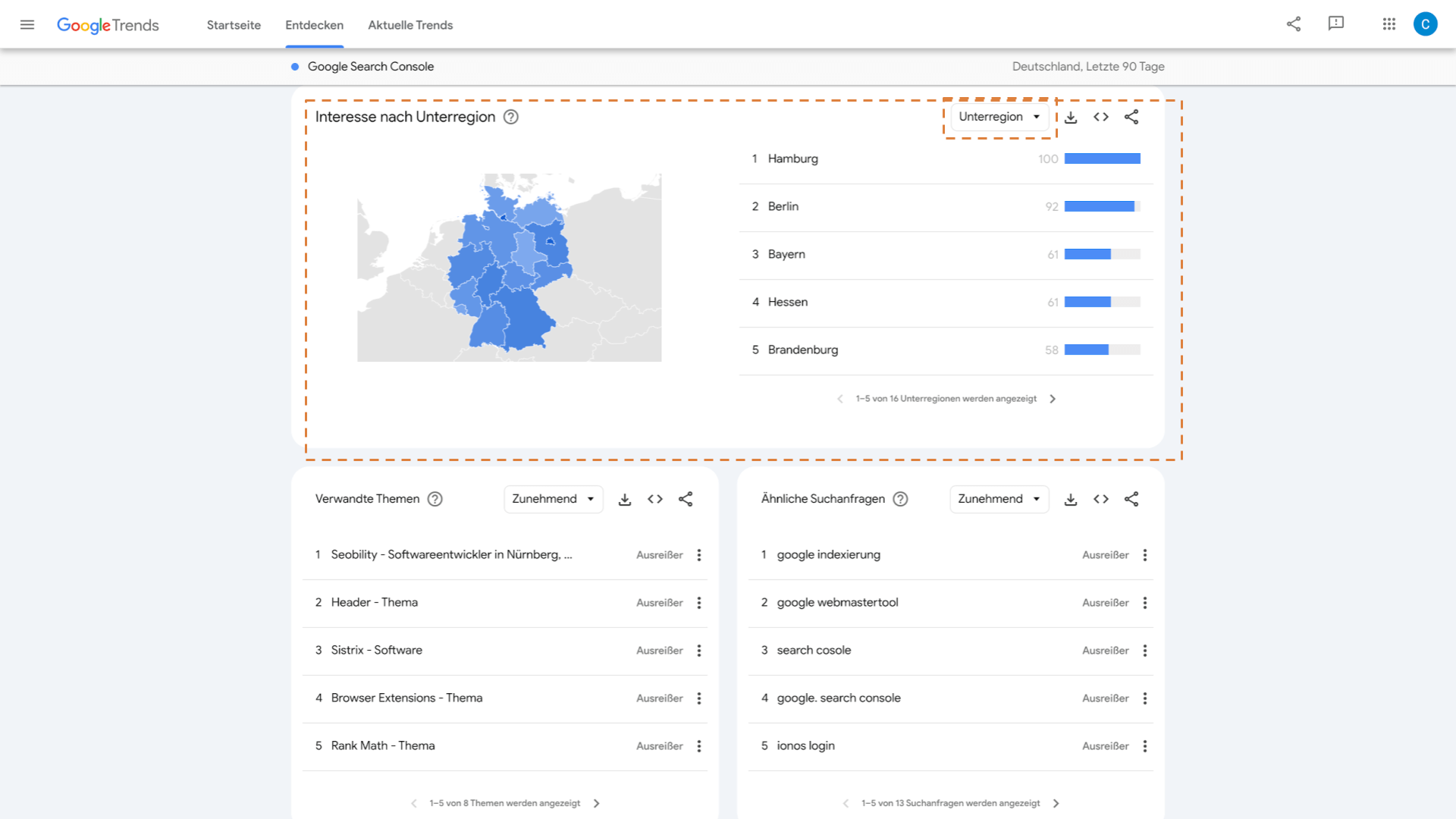
Task: Show help for Ähnliche Suchanfragen
Action: click(900, 499)
